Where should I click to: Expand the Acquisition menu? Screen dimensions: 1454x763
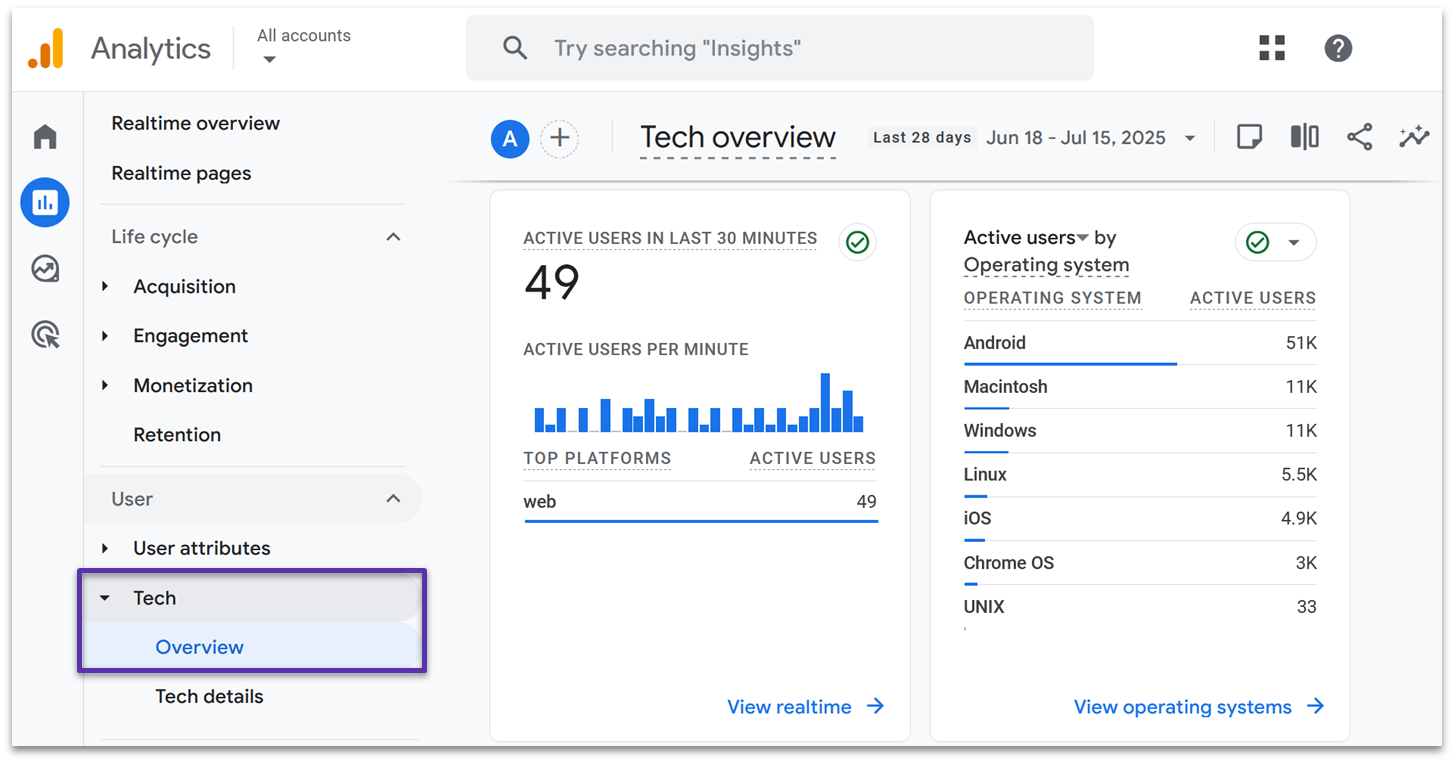pyautogui.click(x=105, y=287)
